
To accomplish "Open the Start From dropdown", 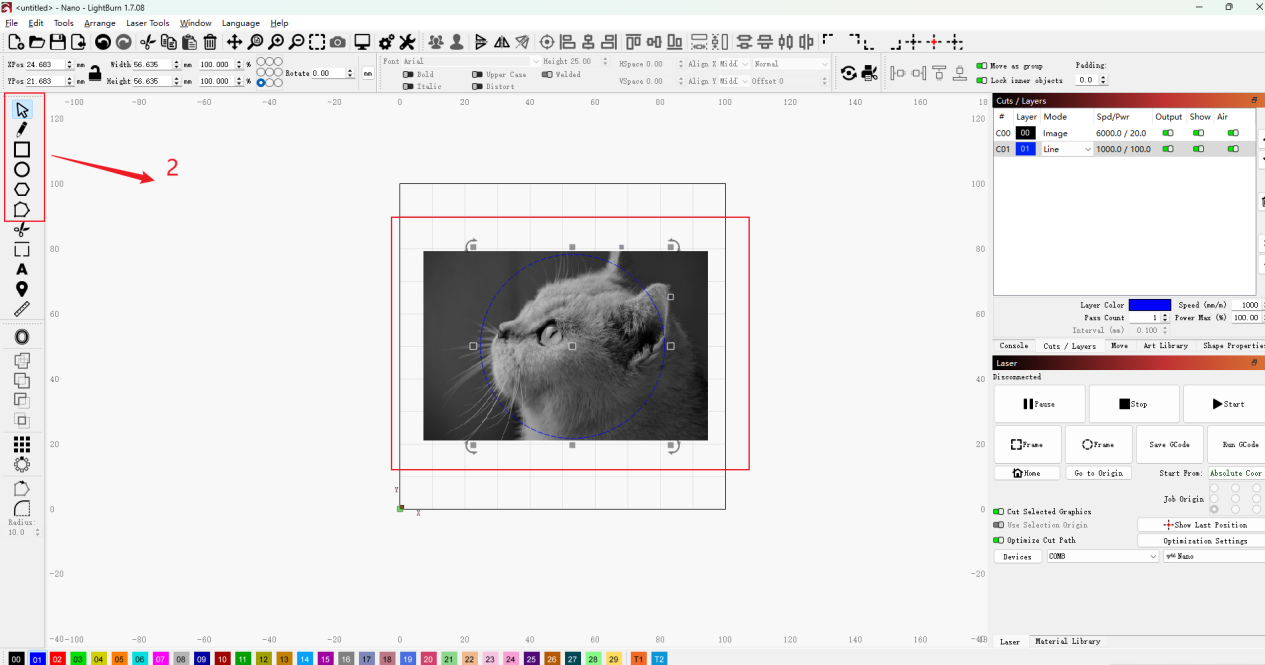I will (1235, 473).
